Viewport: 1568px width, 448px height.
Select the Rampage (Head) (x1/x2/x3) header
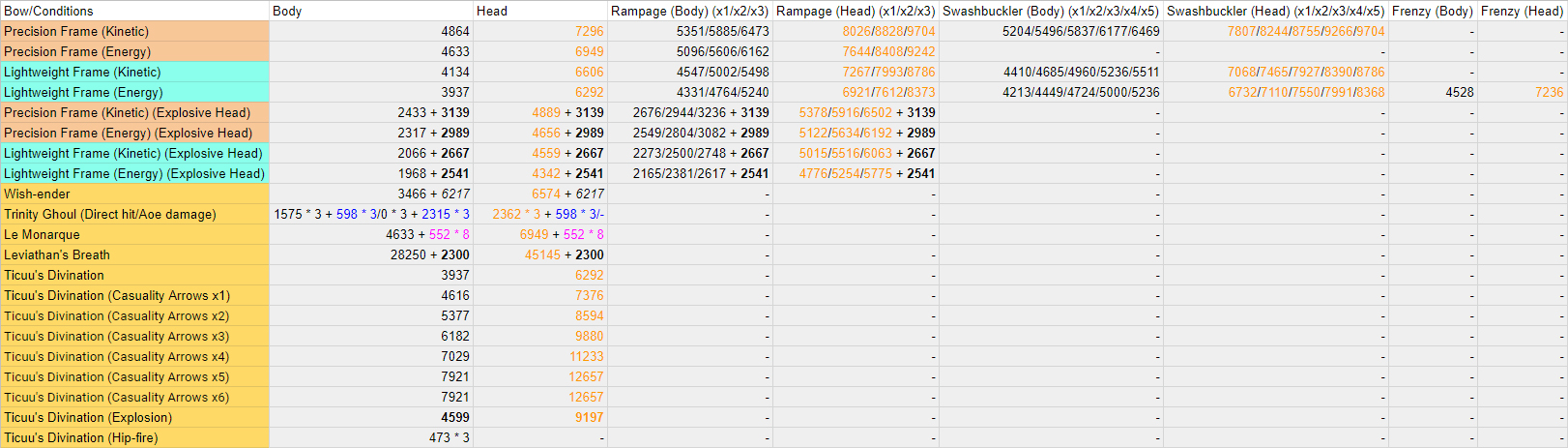[x=856, y=11]
